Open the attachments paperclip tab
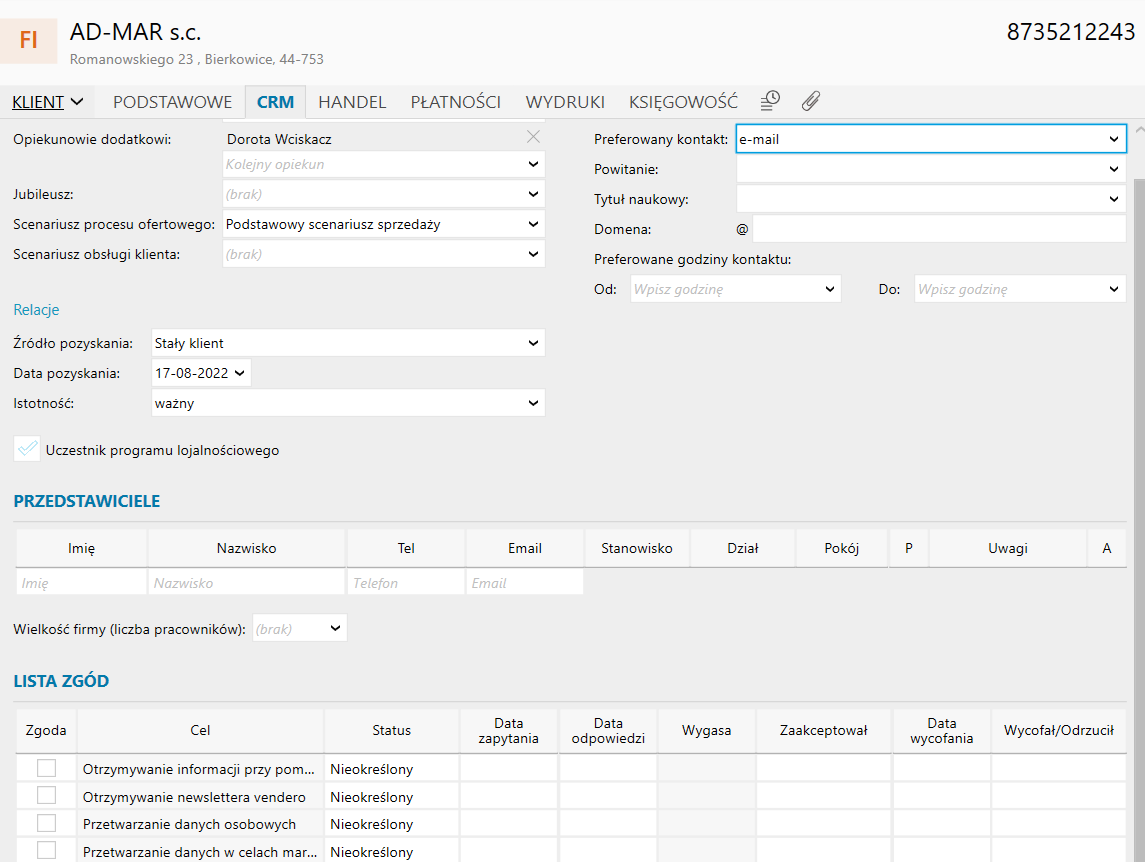The height and width of the screenshot is (862, 1145). point(811,101)
